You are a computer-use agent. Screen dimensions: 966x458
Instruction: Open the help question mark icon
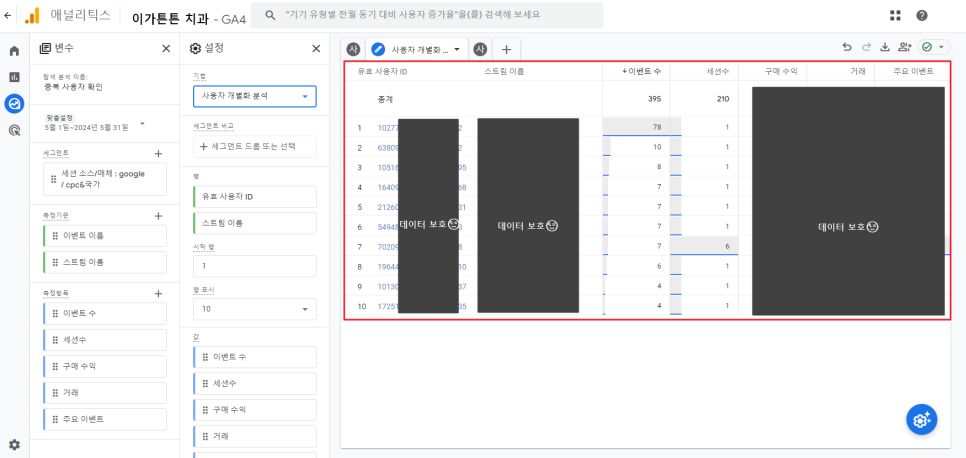tap(922, 15)
